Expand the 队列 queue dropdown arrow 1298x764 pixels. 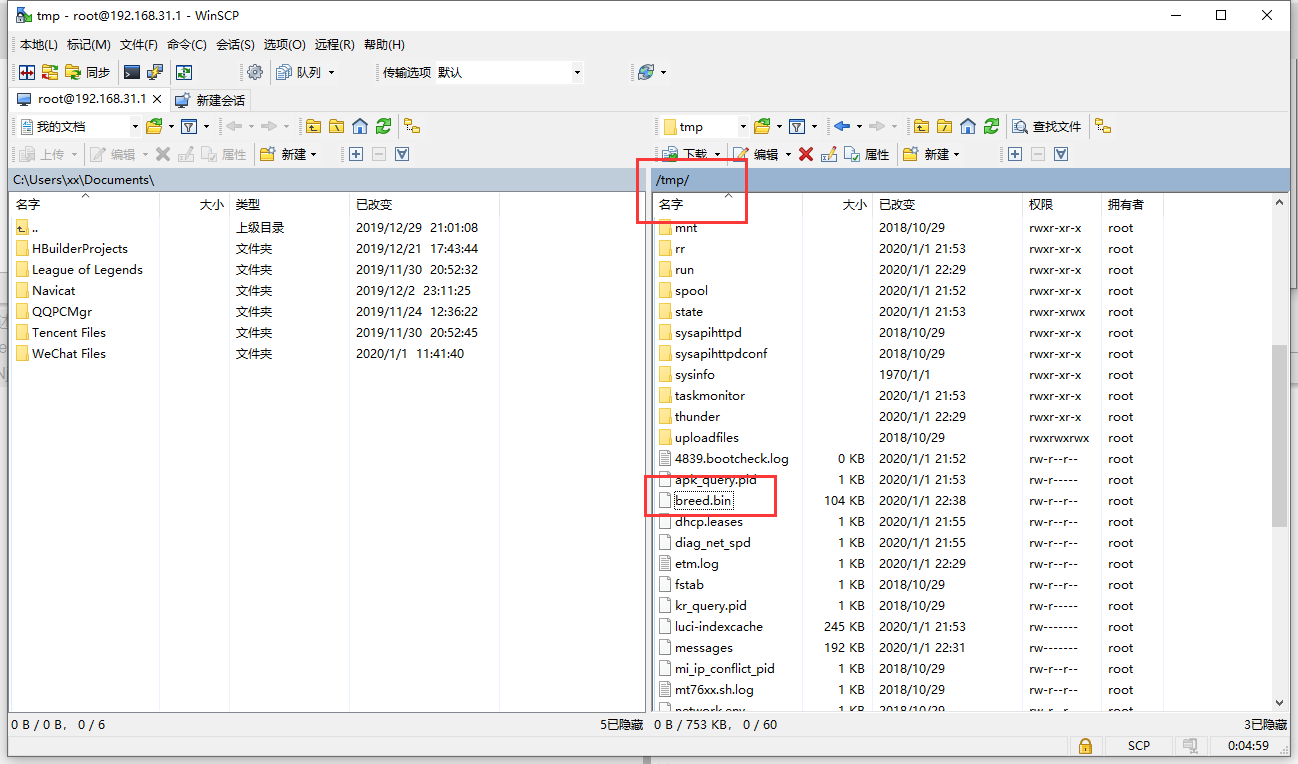(x=332, y=72)
